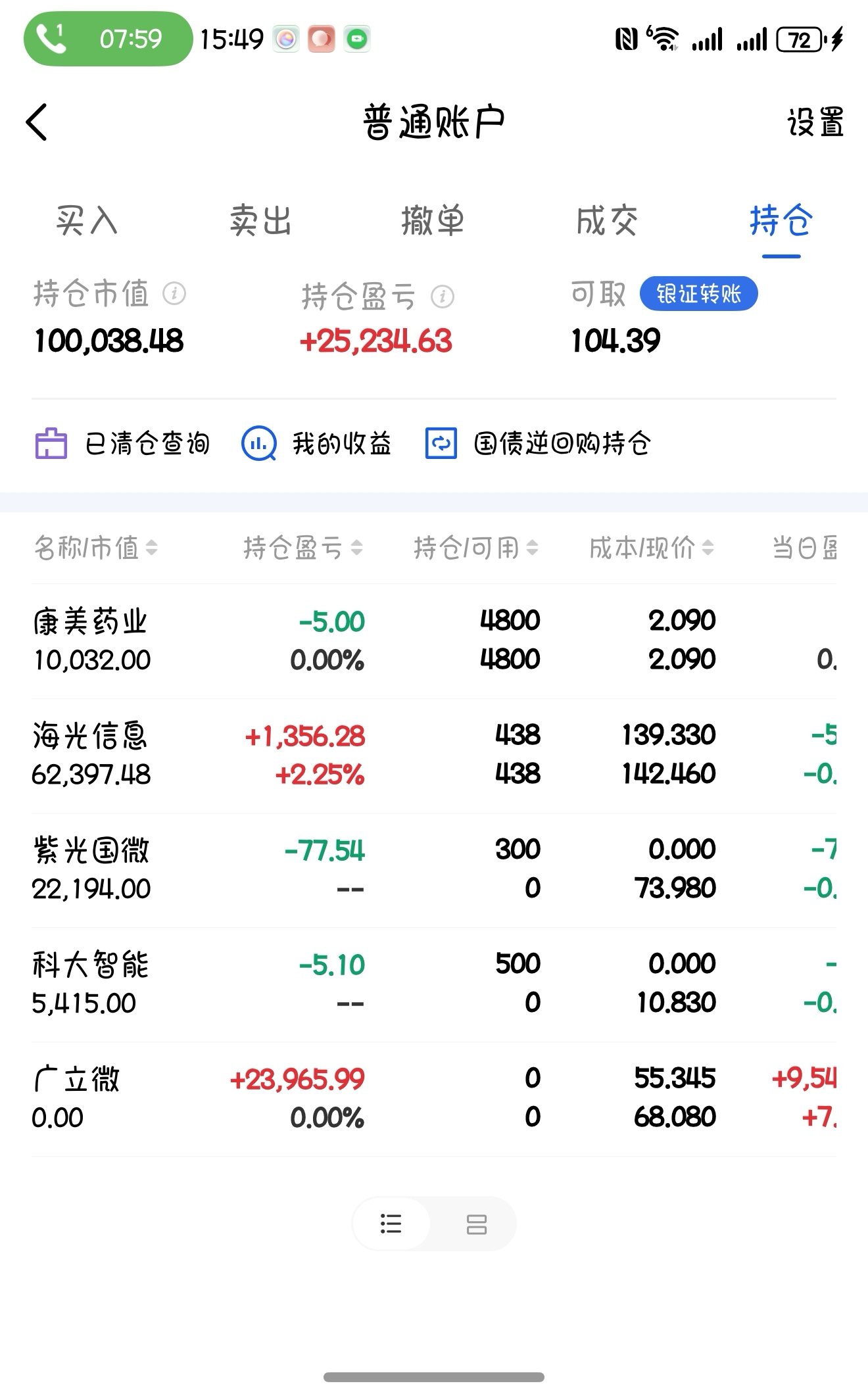
Task: Tap the colorful round notification icon
Action: [286, 39]
